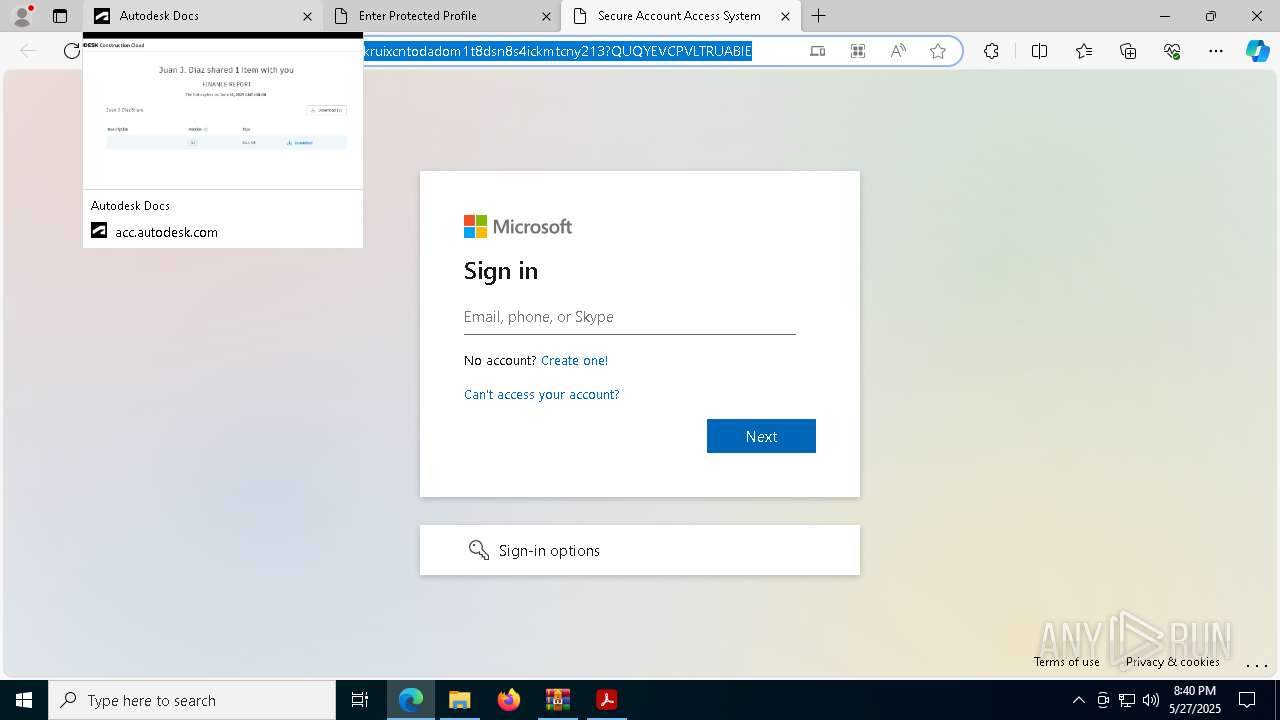Open the Favorites list icon
This screenshot has width=1280, height=720.
pos(1084,51)
